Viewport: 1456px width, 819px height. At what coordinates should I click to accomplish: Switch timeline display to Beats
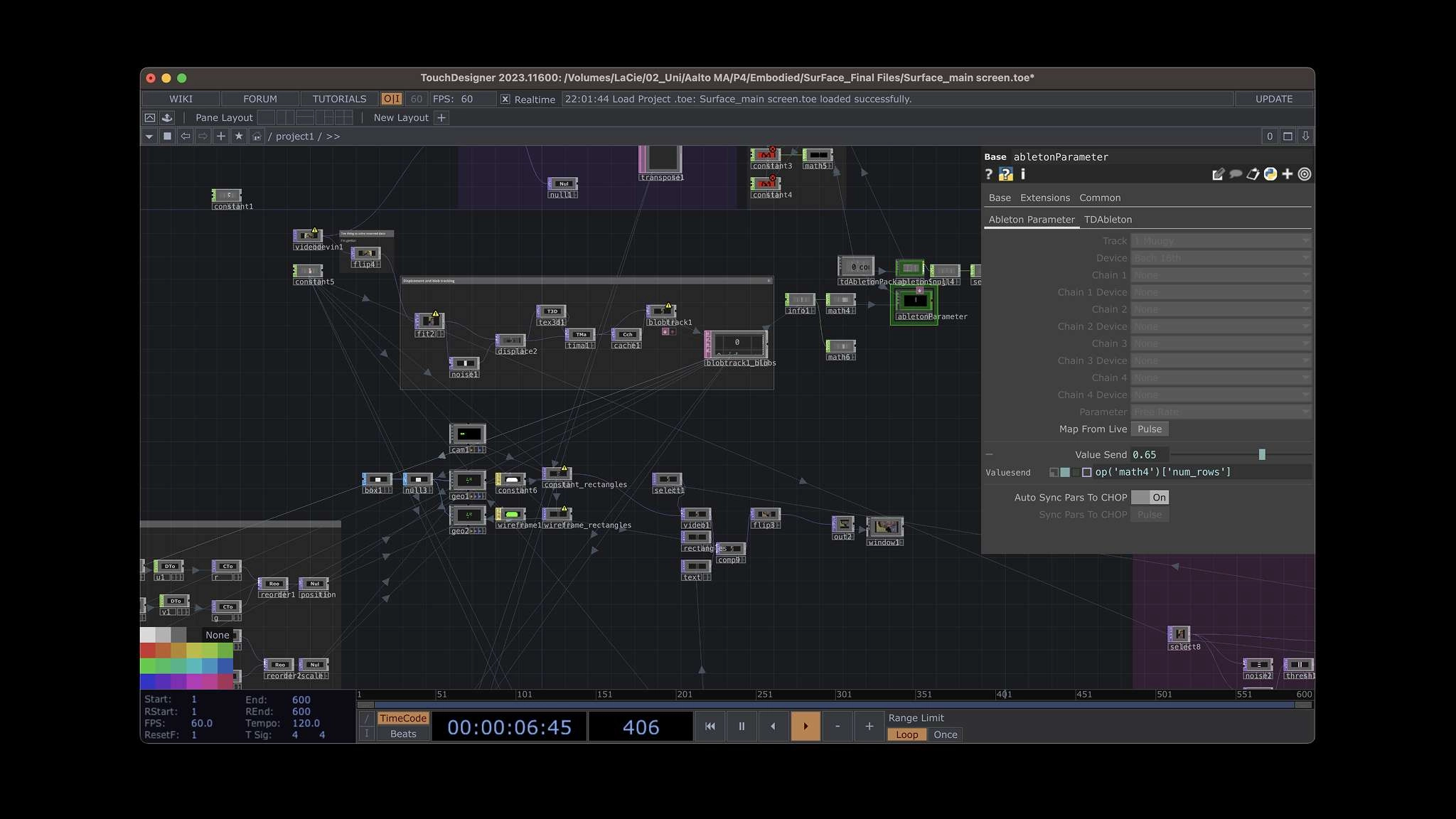tap(402, 734)
